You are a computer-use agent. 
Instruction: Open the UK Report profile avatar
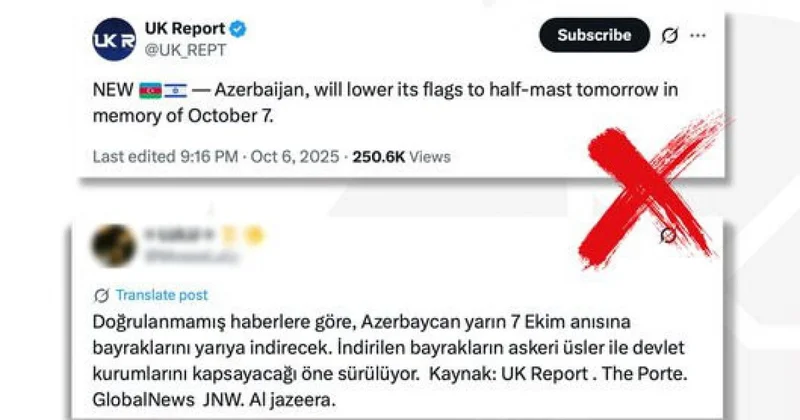(x=114, y=39)
